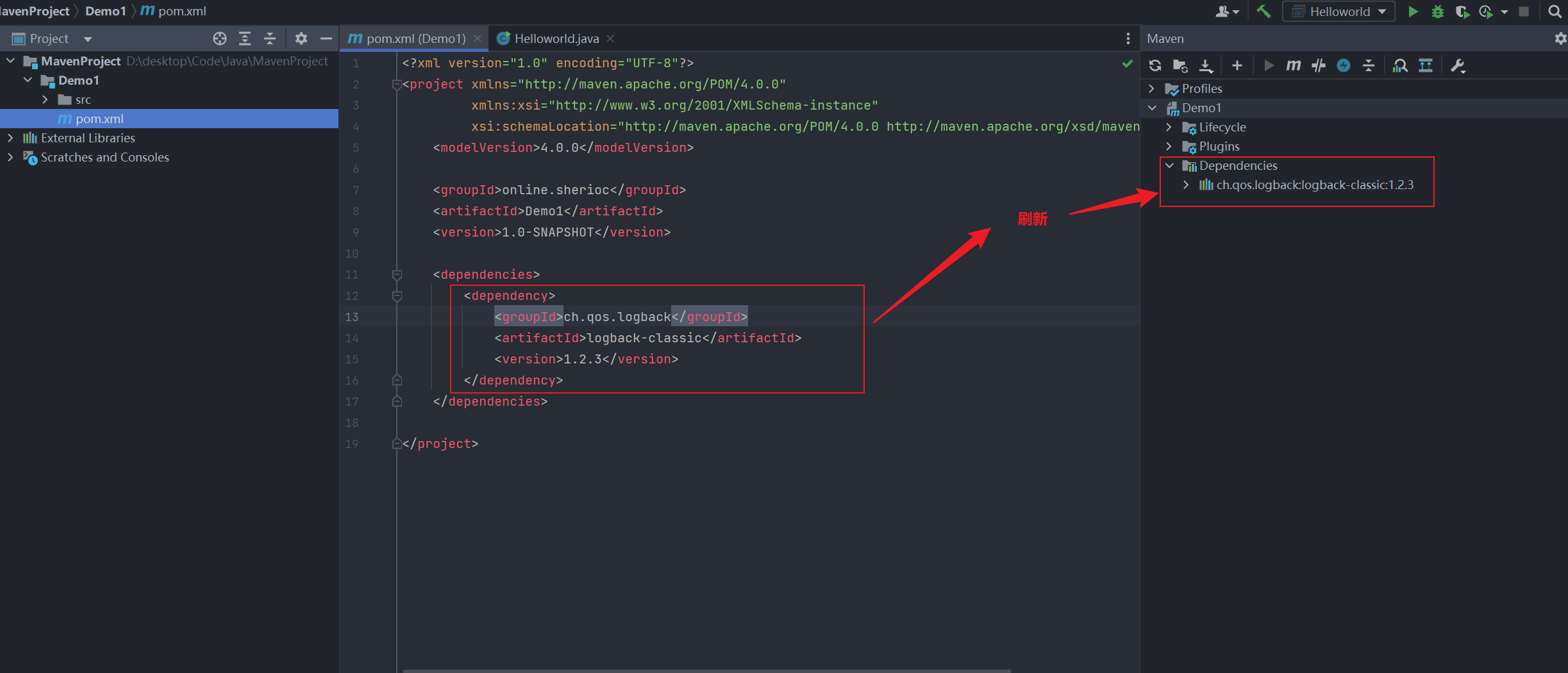Viewport: 1568px width, 673px height.
Task: Select ch.qos.logback:logback-classic:1.2.3 dependency
Action: point(1315,185)
